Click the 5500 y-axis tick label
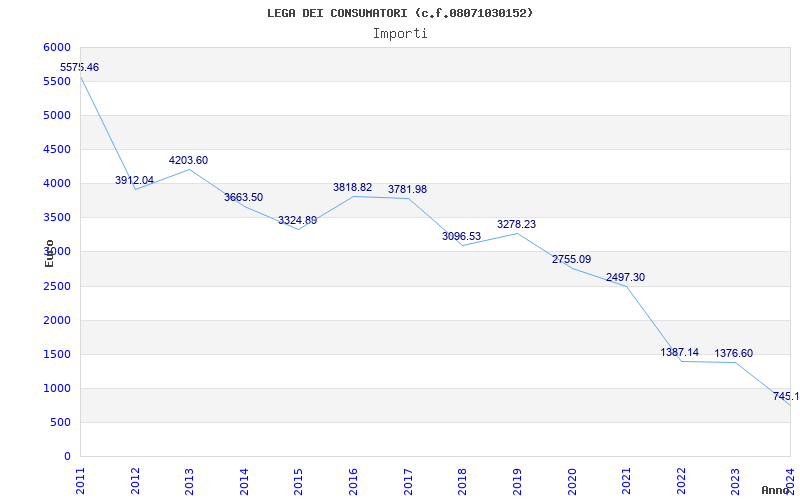The image size is (800, 500). tap(58, 82)
